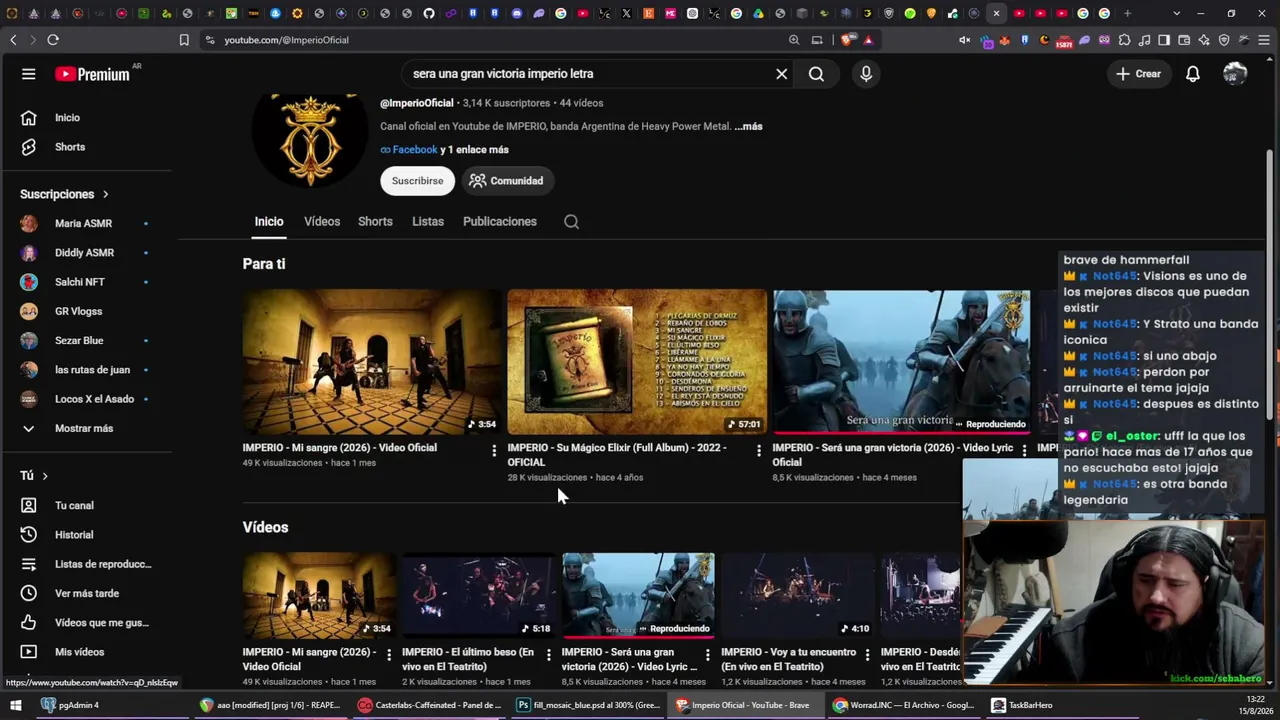Open options for El último beso video

[548, 655]
